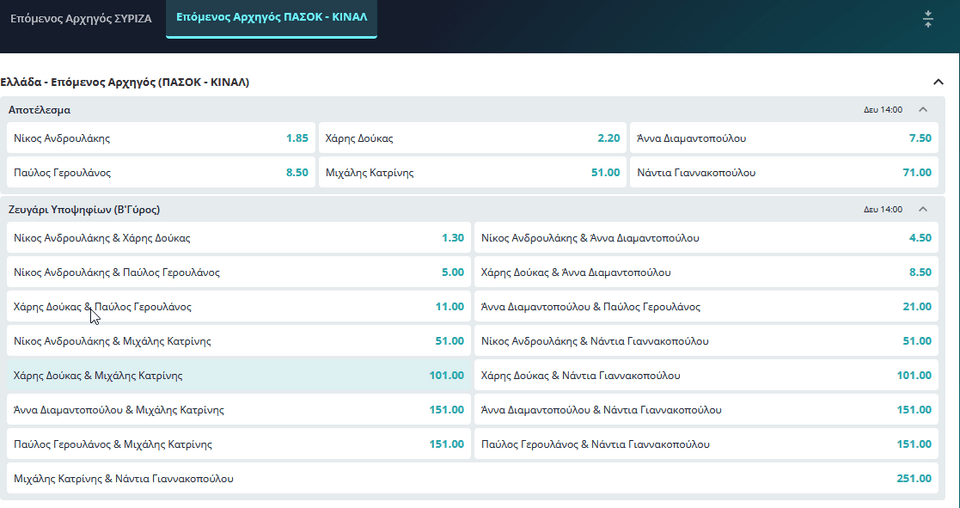Open the Επόμενος Αρχηγός ΣΥΡΙΖΑ tab
Image resolution: width=960 pixels, height=508 pixels.
81,18
